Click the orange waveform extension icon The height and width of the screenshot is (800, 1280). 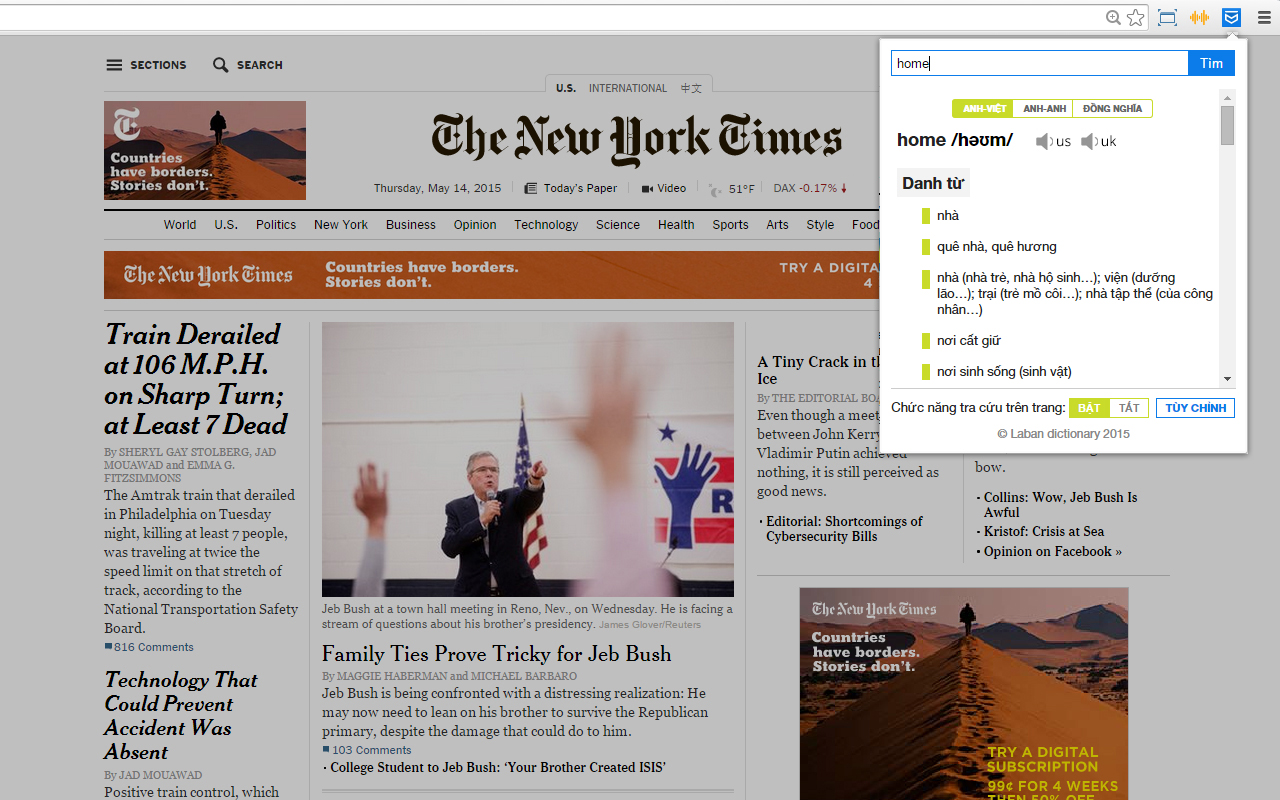[1199, 17]
